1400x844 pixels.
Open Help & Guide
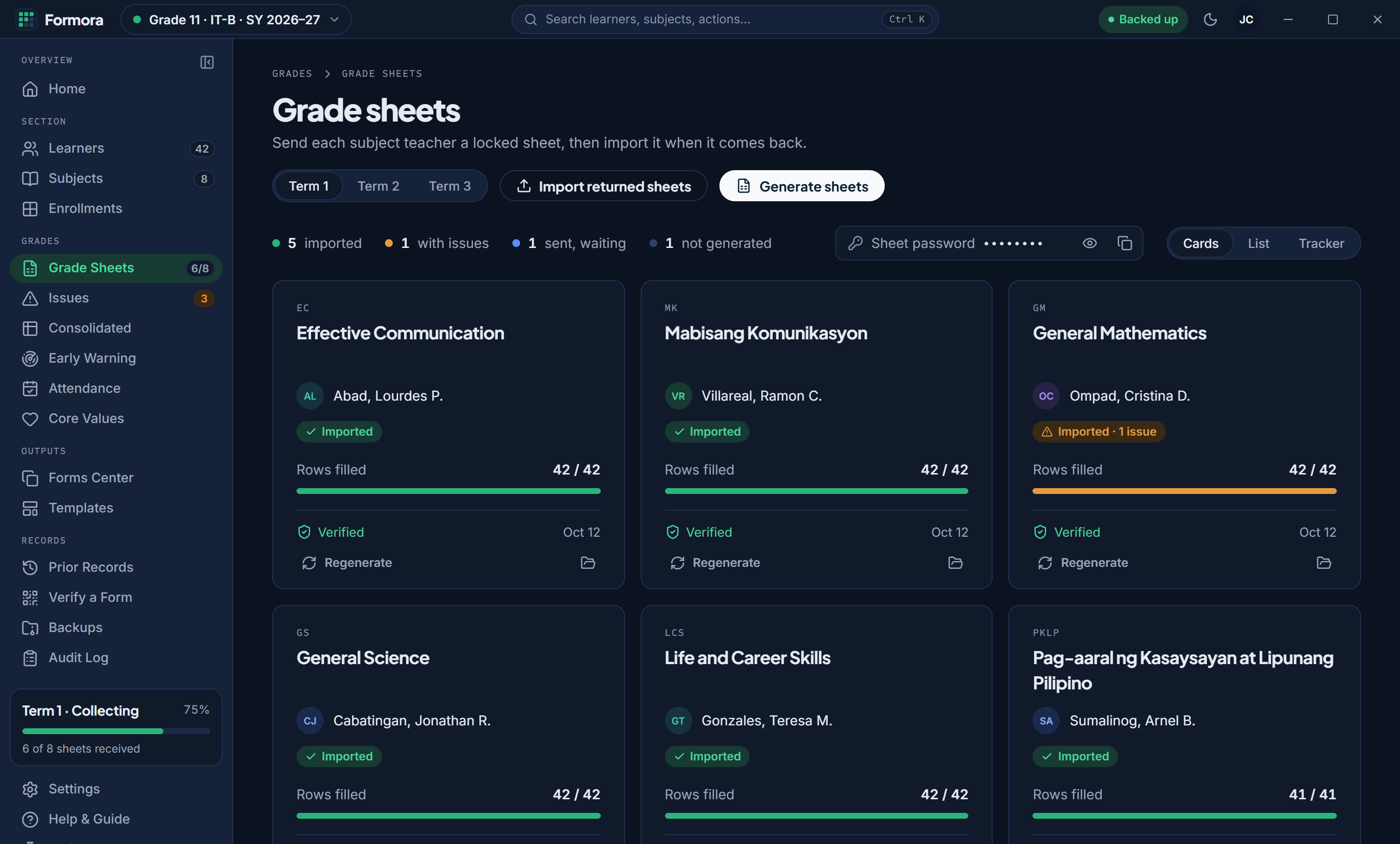click(x=116, y=819)
